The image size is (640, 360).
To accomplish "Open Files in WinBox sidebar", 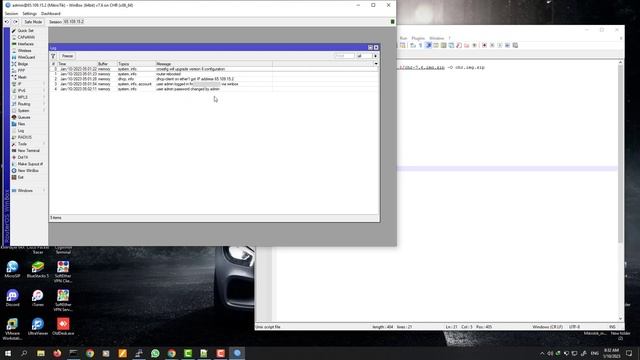I will click(21, 124).
